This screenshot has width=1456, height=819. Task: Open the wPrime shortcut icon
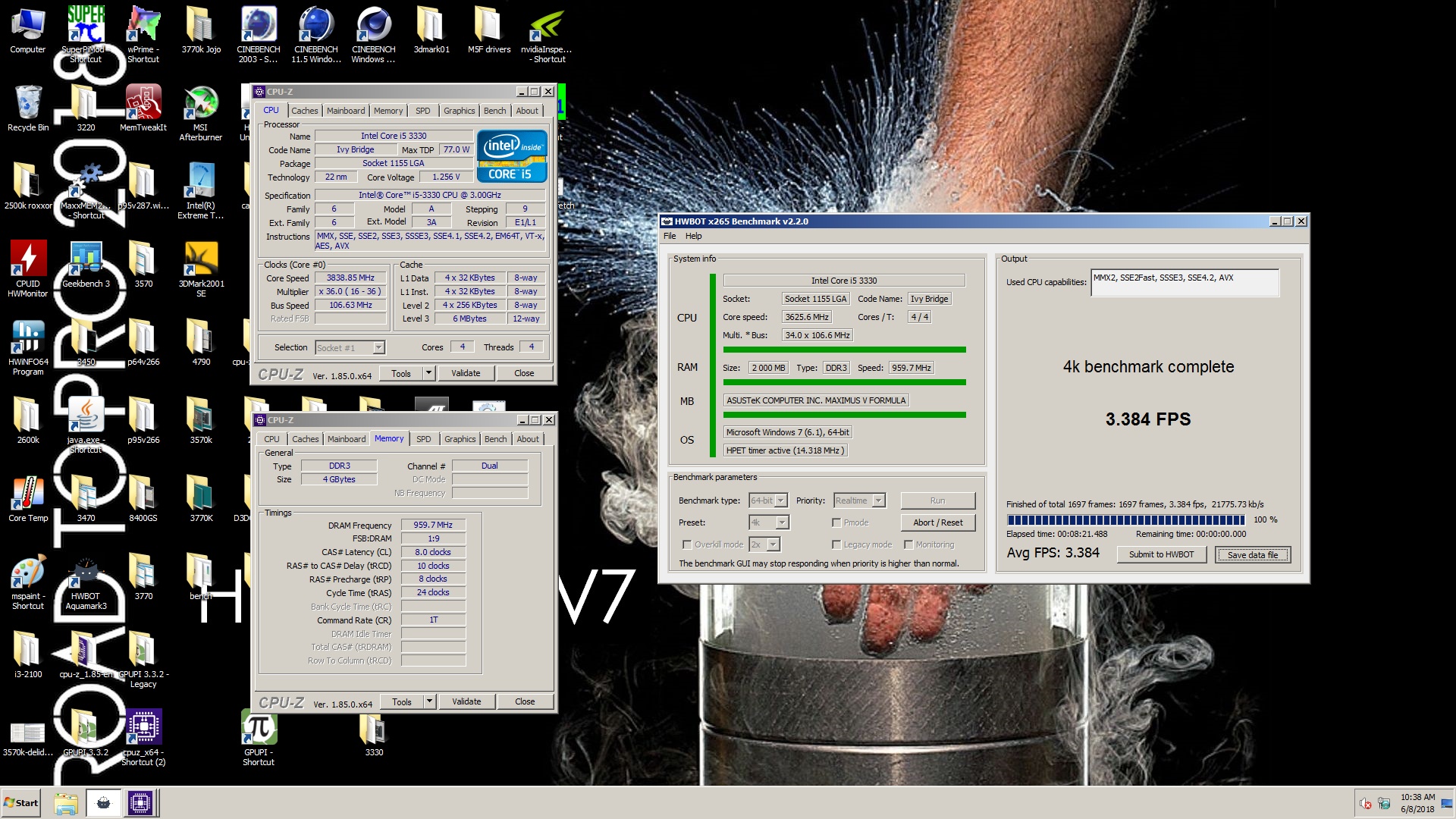click(x=143, y=34)
